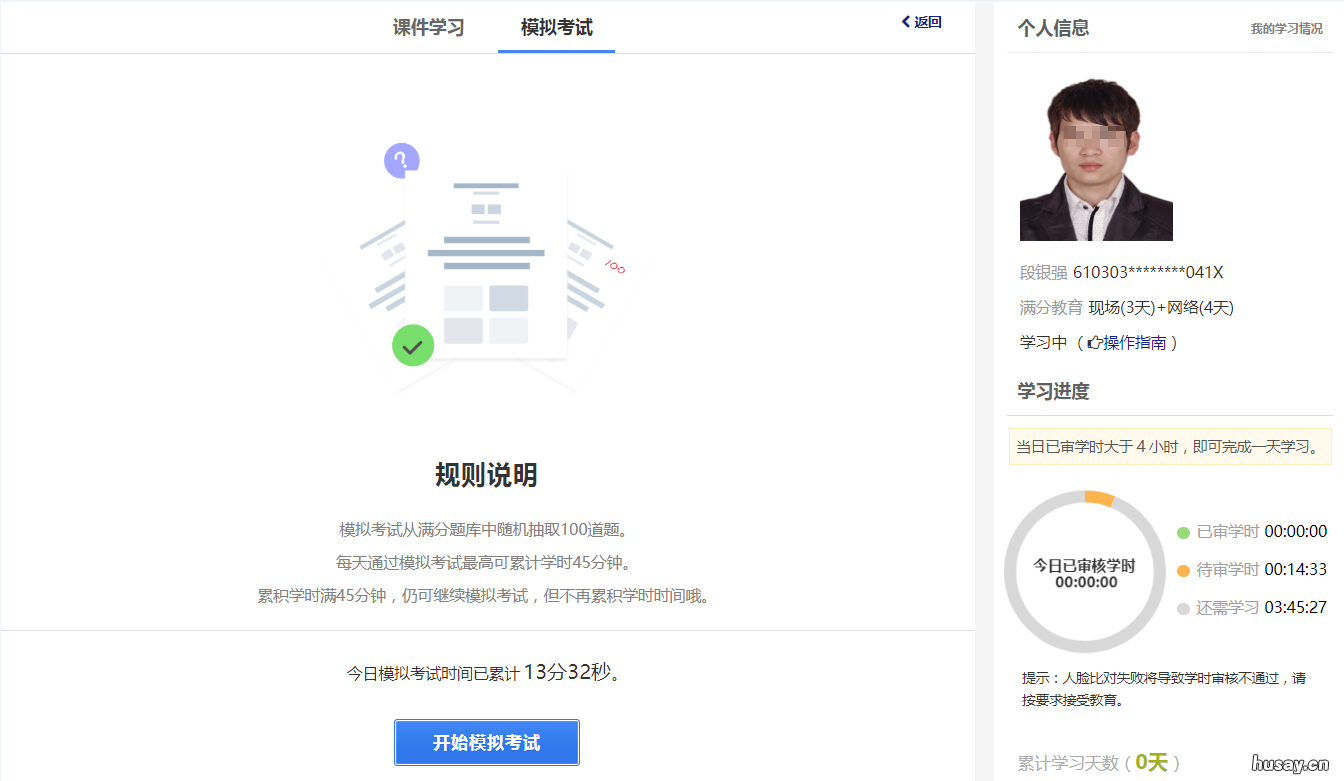Screen dimensions: 1344x781
Task: Click the study progress donut chart
Action: coord(1085,572)
